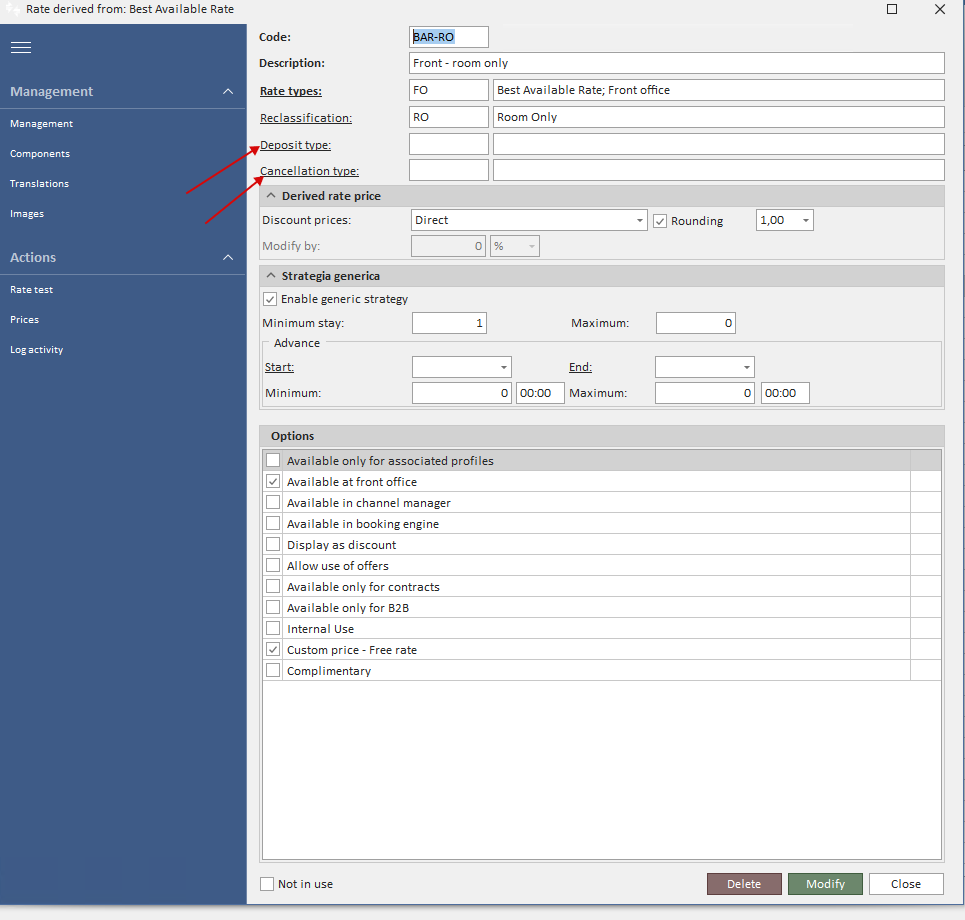Click the Deposit type code field

click(449, 144)
